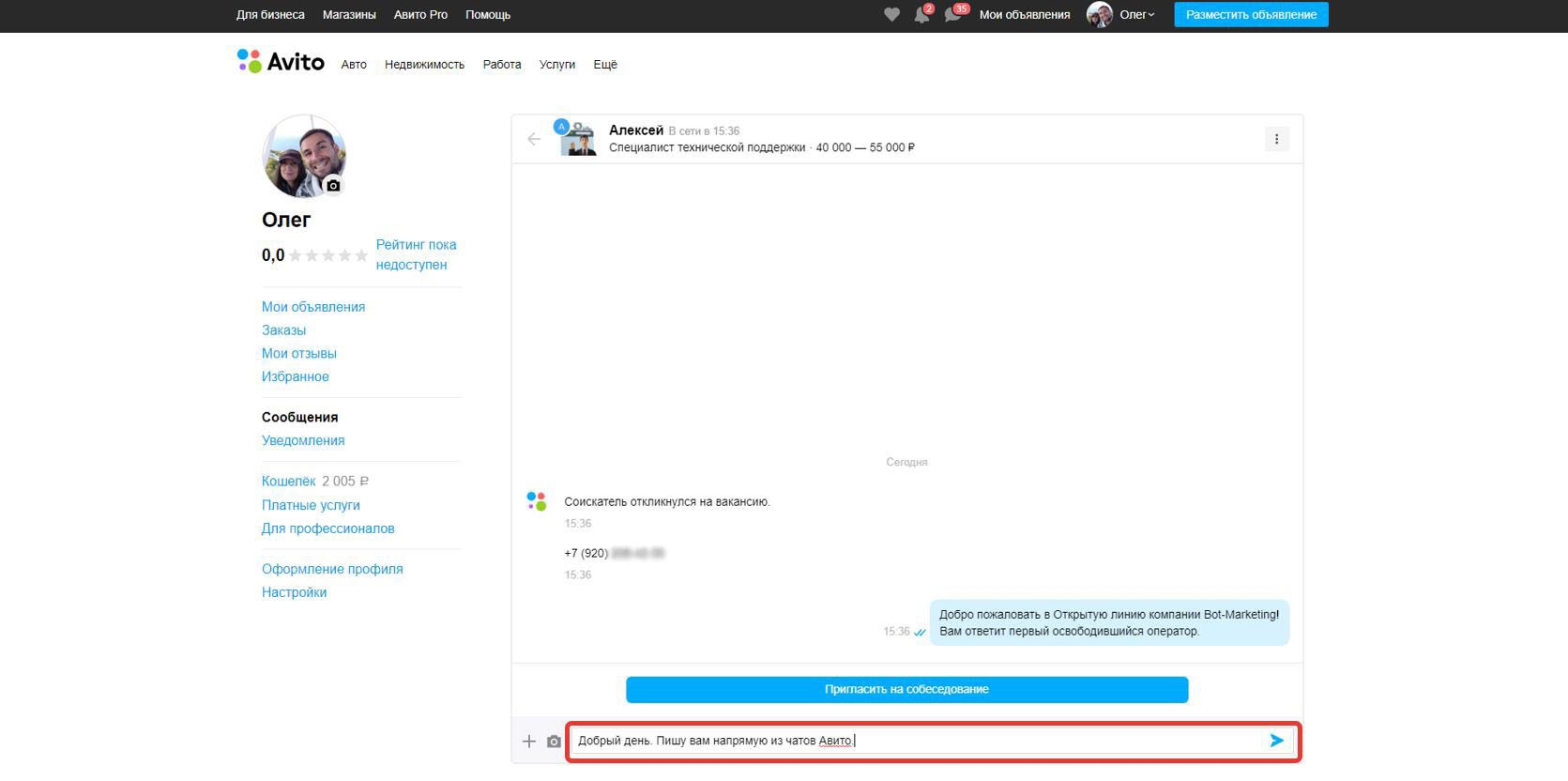Open chat options three-dot menu
The width and height of the screenshot is (1568, 781).
pyautogui.click(x=1276, y=139)
